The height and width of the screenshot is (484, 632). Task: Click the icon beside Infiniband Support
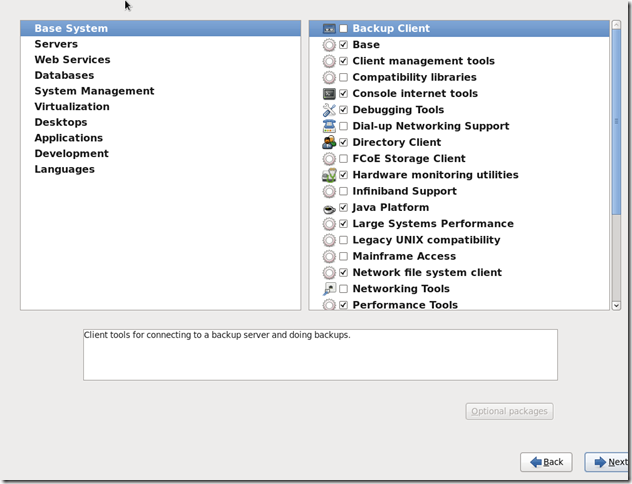coord(329,191)
